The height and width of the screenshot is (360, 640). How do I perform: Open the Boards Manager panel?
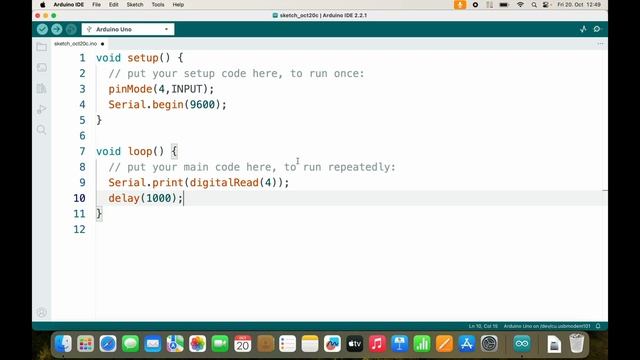pos(42,67)
